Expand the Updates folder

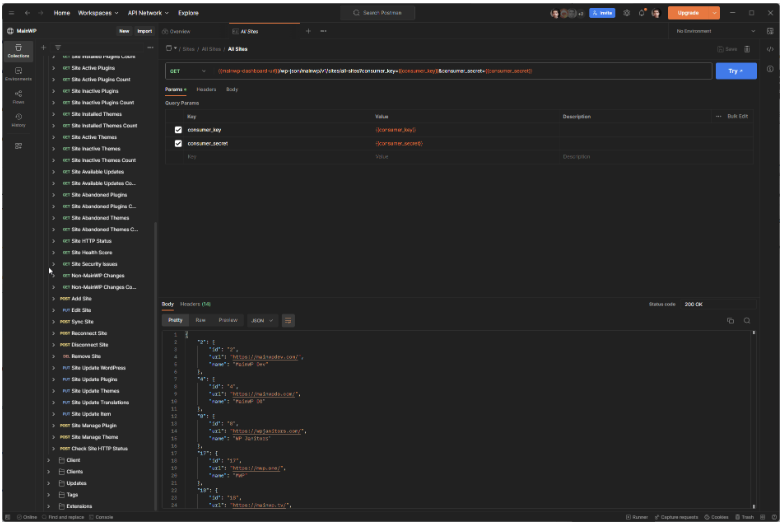(48, 483)
